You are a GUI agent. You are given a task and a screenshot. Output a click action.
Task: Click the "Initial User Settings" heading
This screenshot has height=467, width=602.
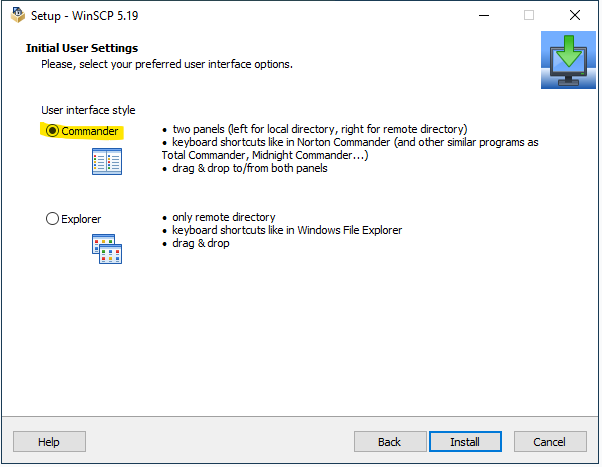81,48
